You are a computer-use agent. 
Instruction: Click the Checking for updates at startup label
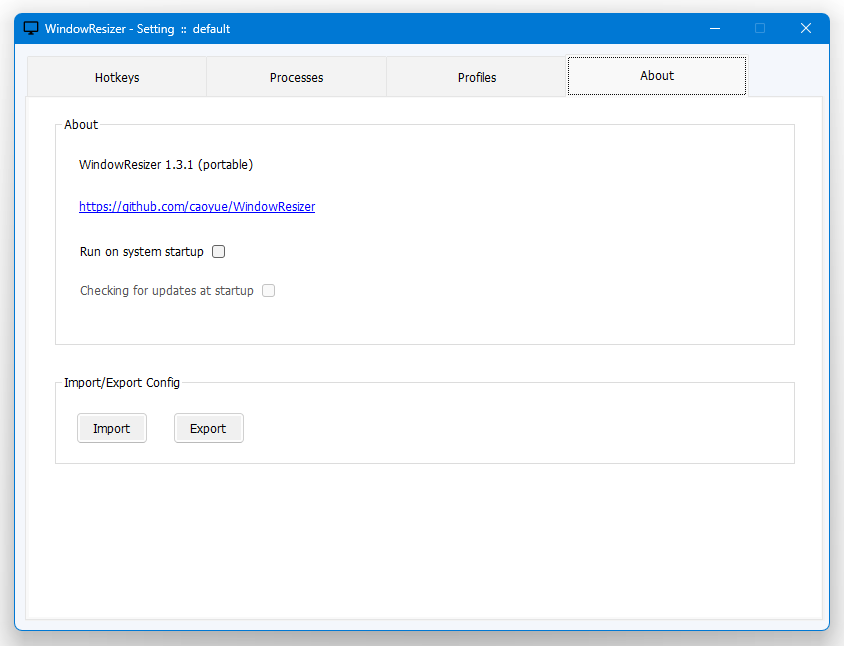click(166, 291)
